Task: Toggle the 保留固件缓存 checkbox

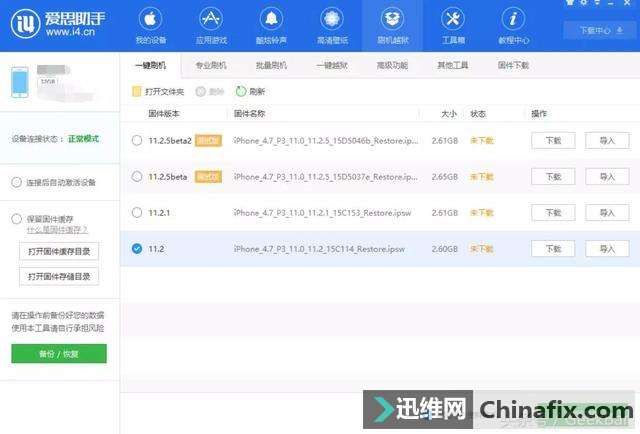Action: 16,218
